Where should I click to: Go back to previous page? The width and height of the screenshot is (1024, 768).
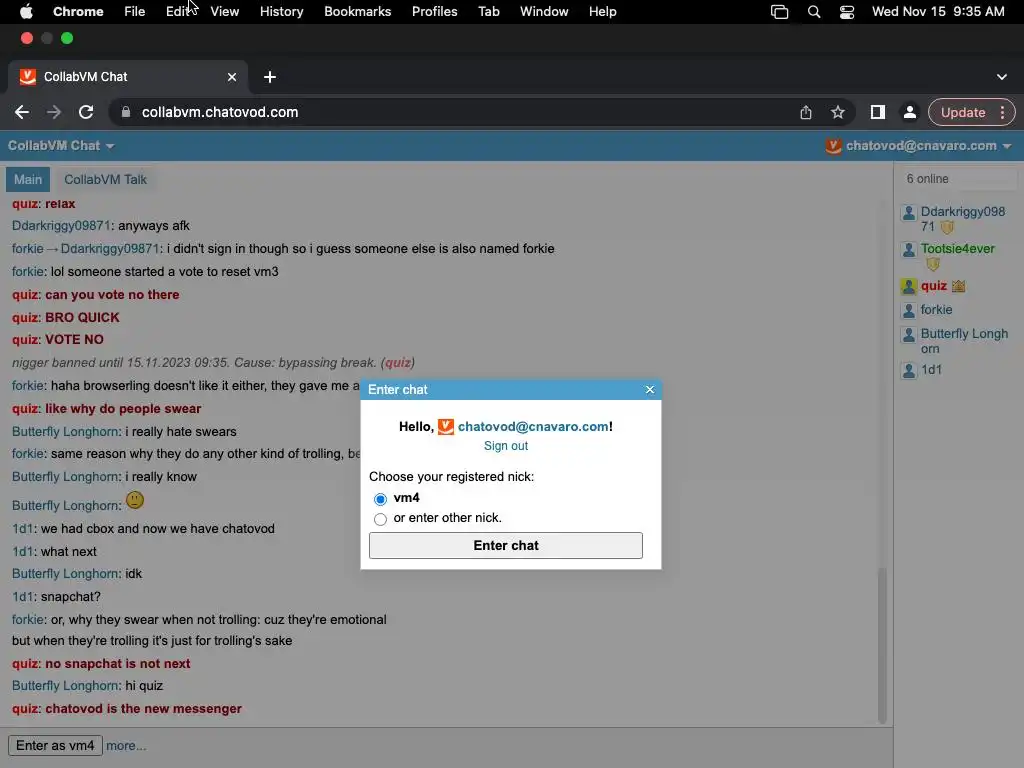pos(22,112)
